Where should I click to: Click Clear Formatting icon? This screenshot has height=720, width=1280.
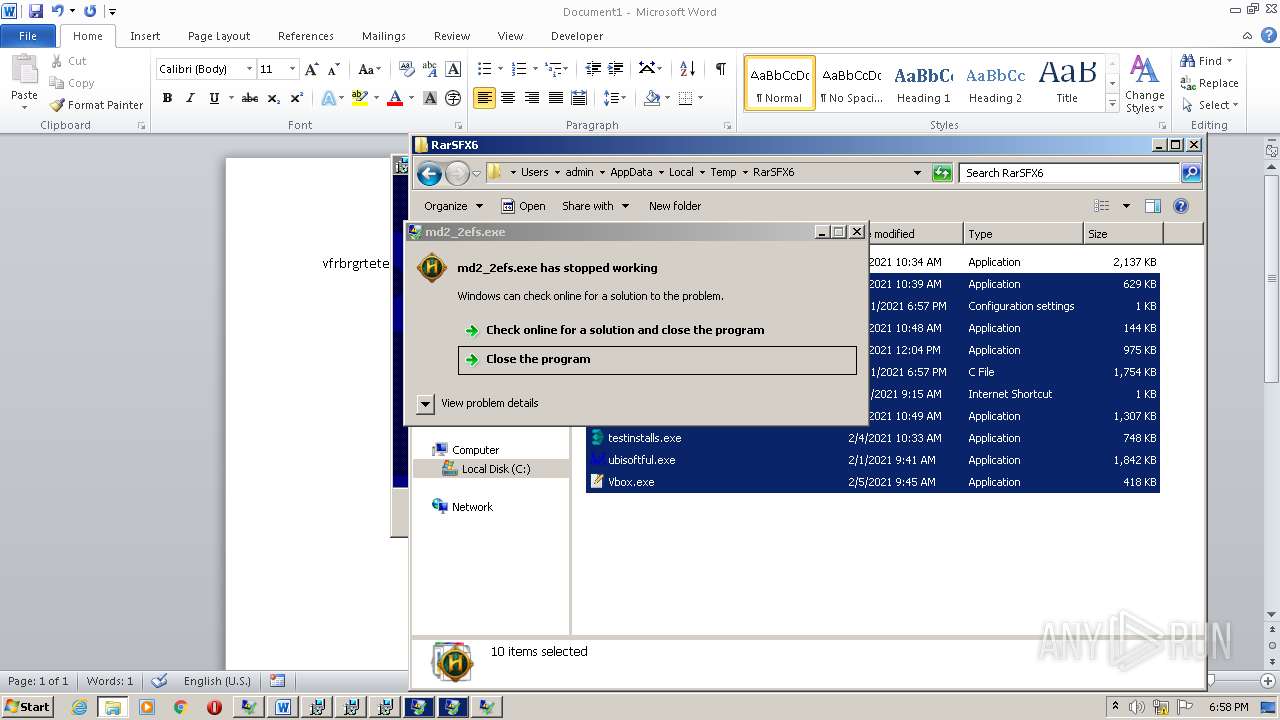coord(406,69)
